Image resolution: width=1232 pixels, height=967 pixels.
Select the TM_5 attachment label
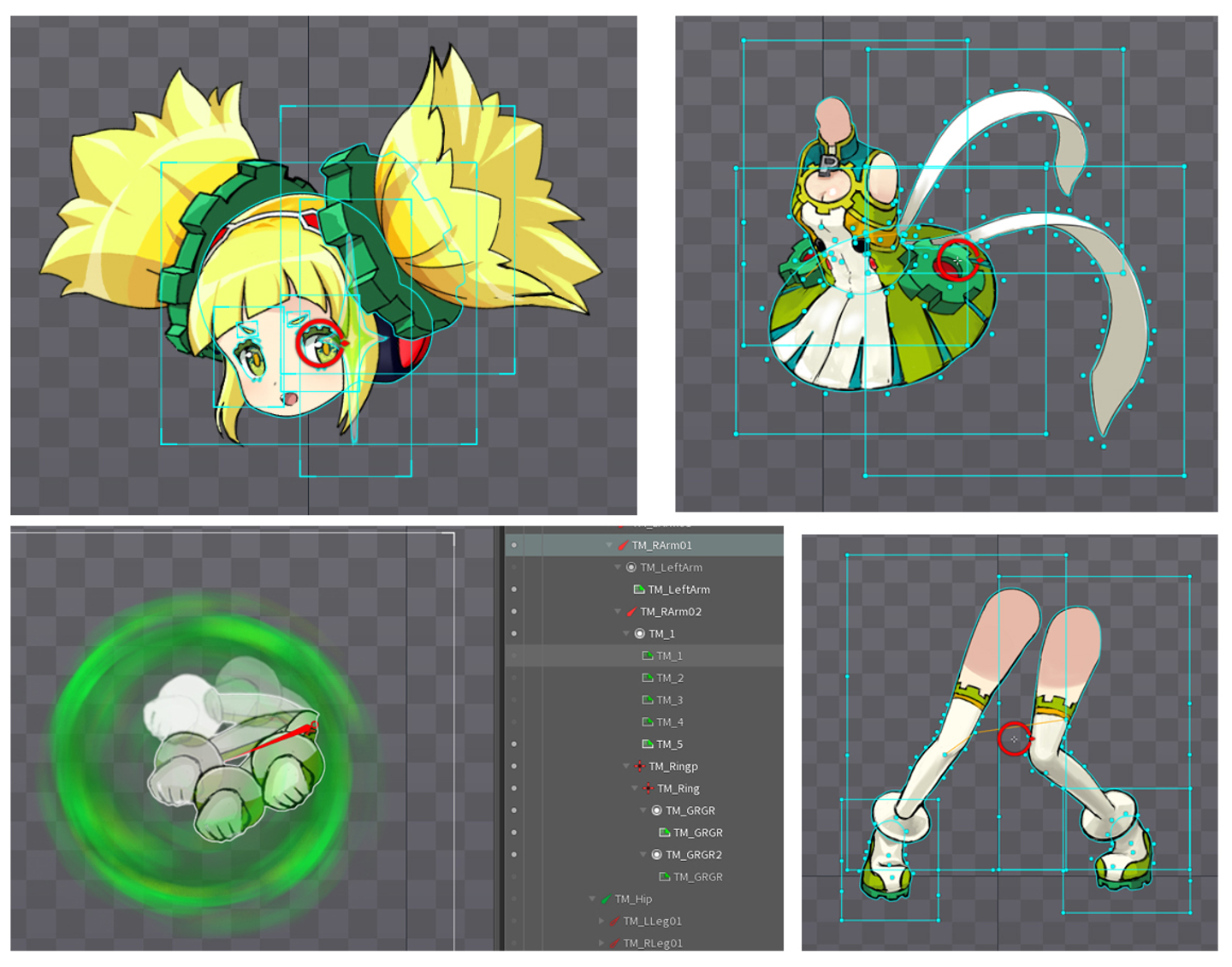670,745
